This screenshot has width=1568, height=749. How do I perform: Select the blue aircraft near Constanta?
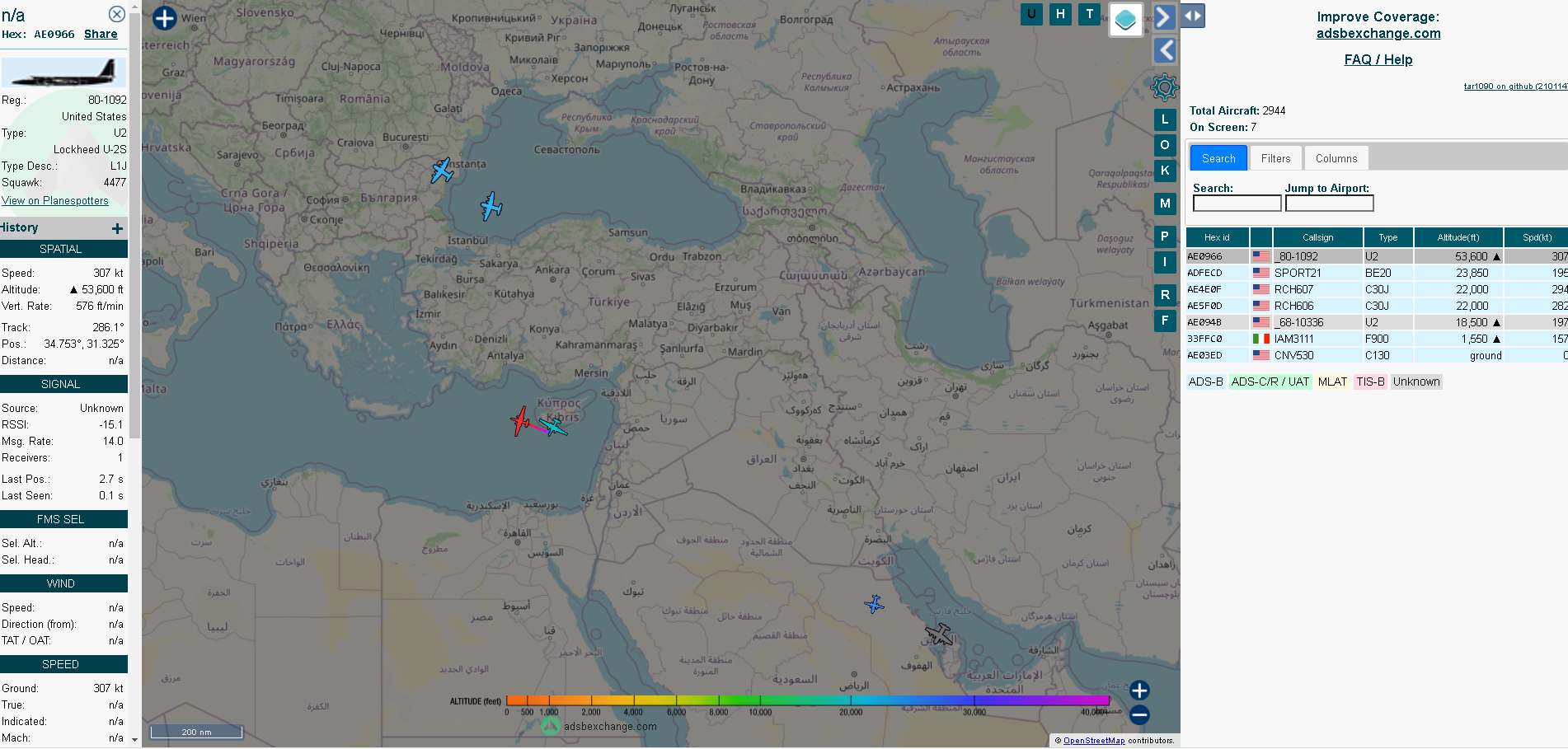coord(442,171)
